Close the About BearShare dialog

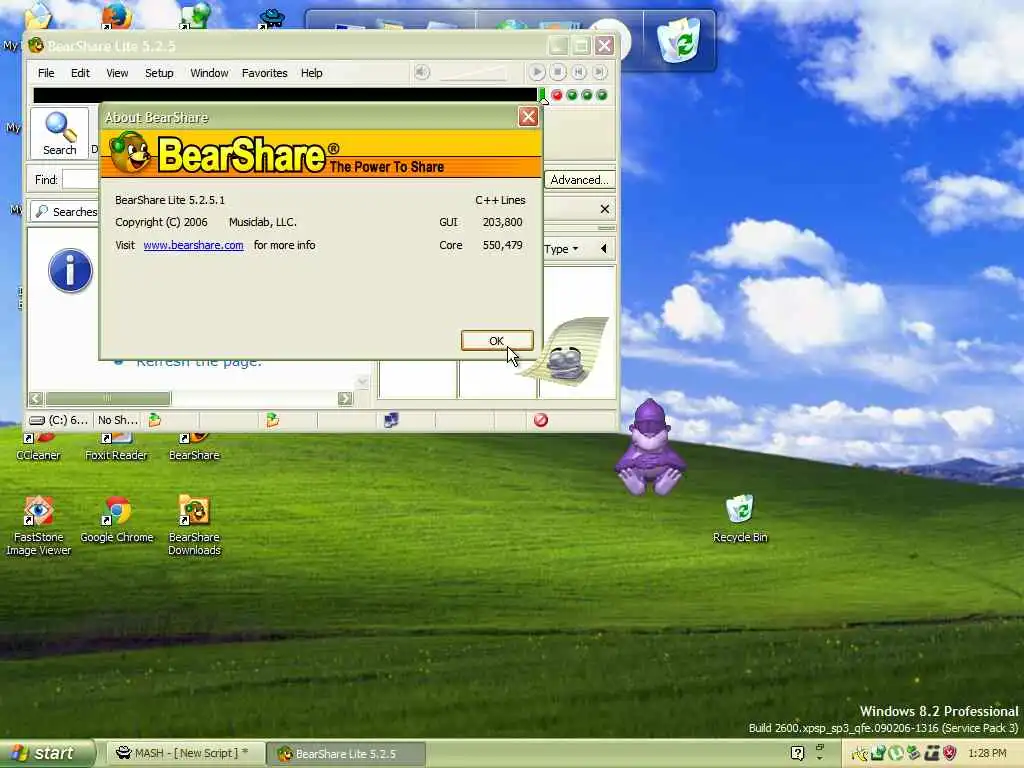[528, 117]
